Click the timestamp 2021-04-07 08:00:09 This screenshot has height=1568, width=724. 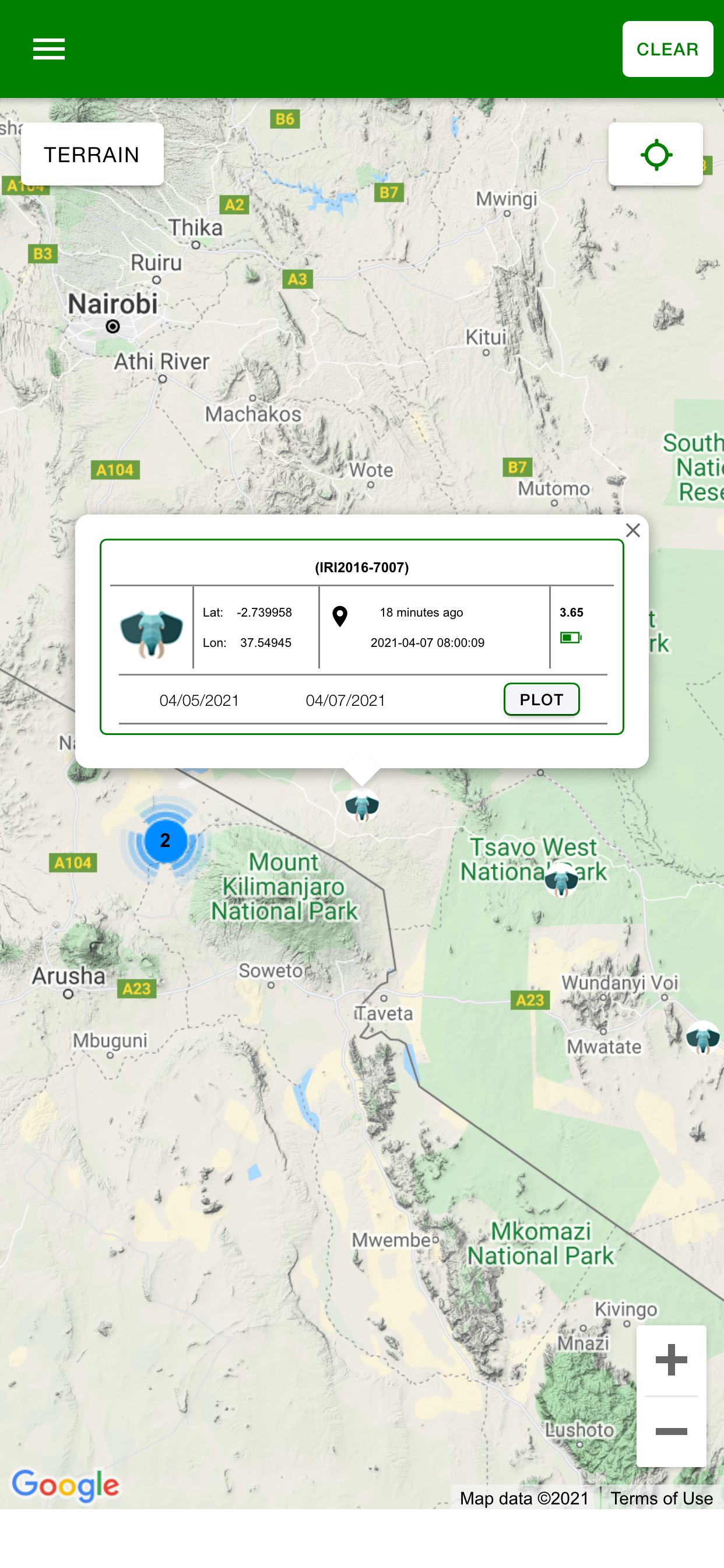pyautogui.click(x=428, y=643)
